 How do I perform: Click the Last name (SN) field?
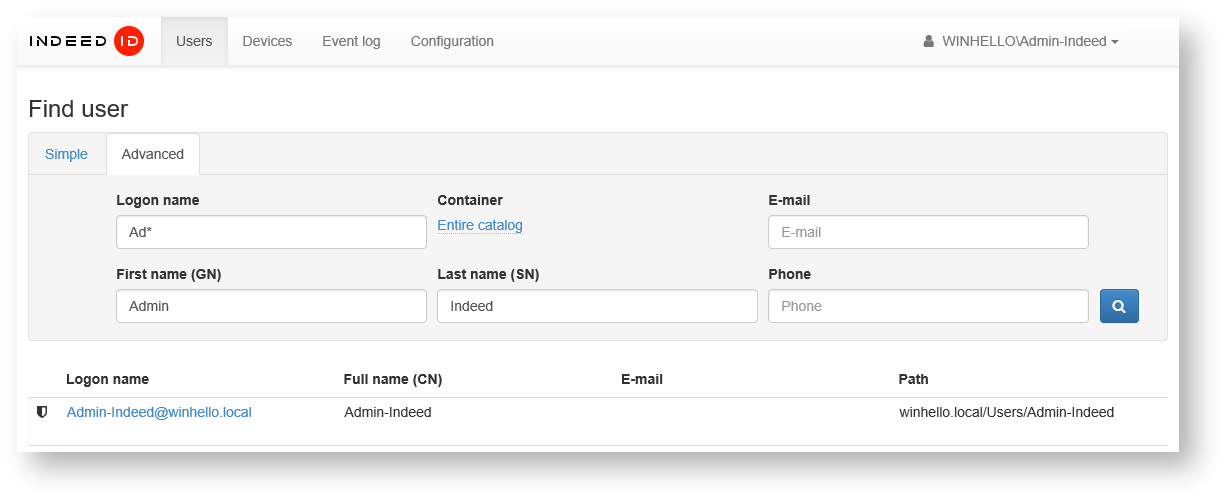point(597,306)
